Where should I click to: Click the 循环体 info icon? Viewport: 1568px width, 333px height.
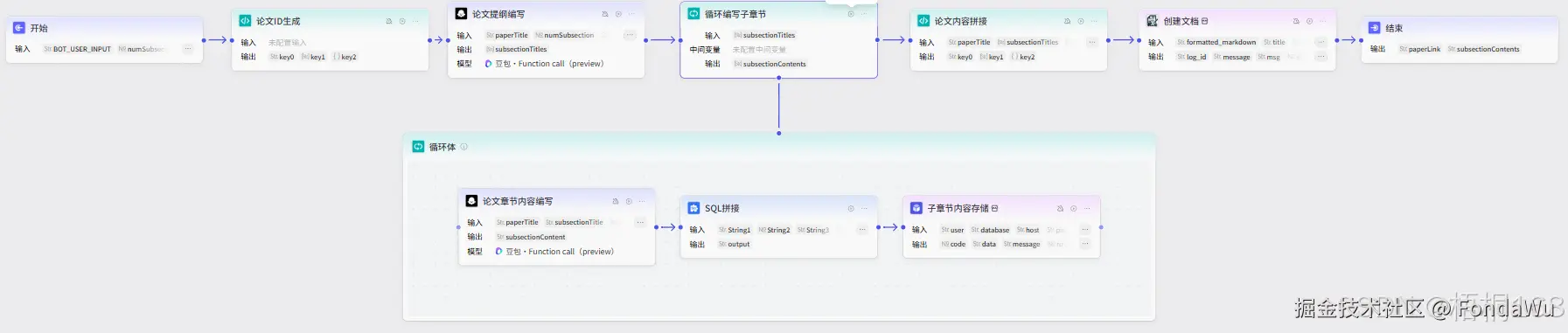463,147
